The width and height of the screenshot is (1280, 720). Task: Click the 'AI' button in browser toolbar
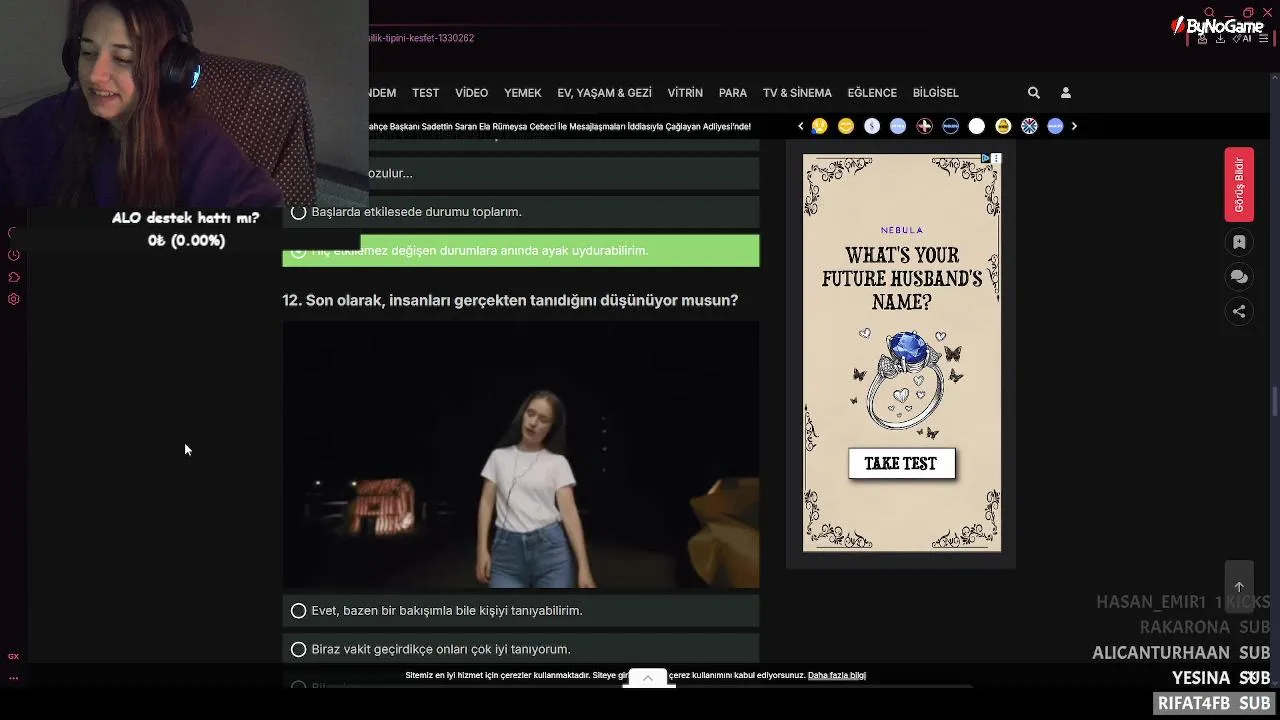click(x=1241, y=38)
